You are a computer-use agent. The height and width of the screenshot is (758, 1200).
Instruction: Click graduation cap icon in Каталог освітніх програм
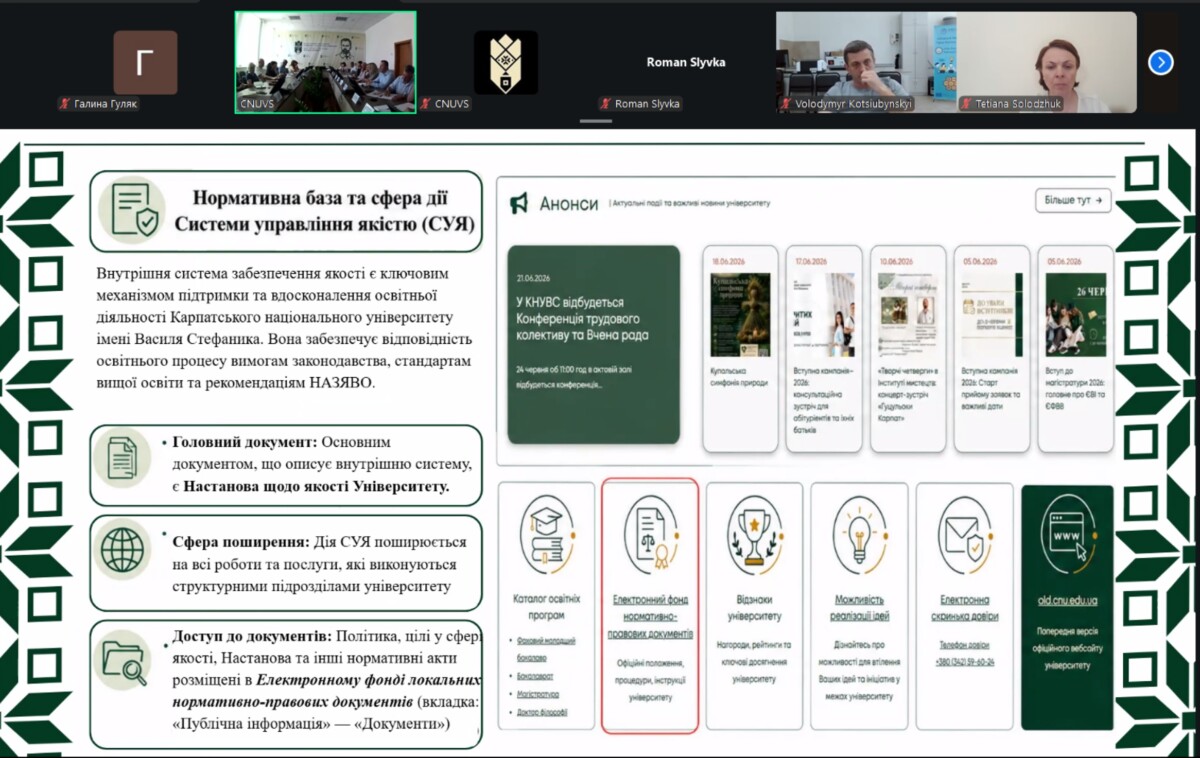pos(546,535)
